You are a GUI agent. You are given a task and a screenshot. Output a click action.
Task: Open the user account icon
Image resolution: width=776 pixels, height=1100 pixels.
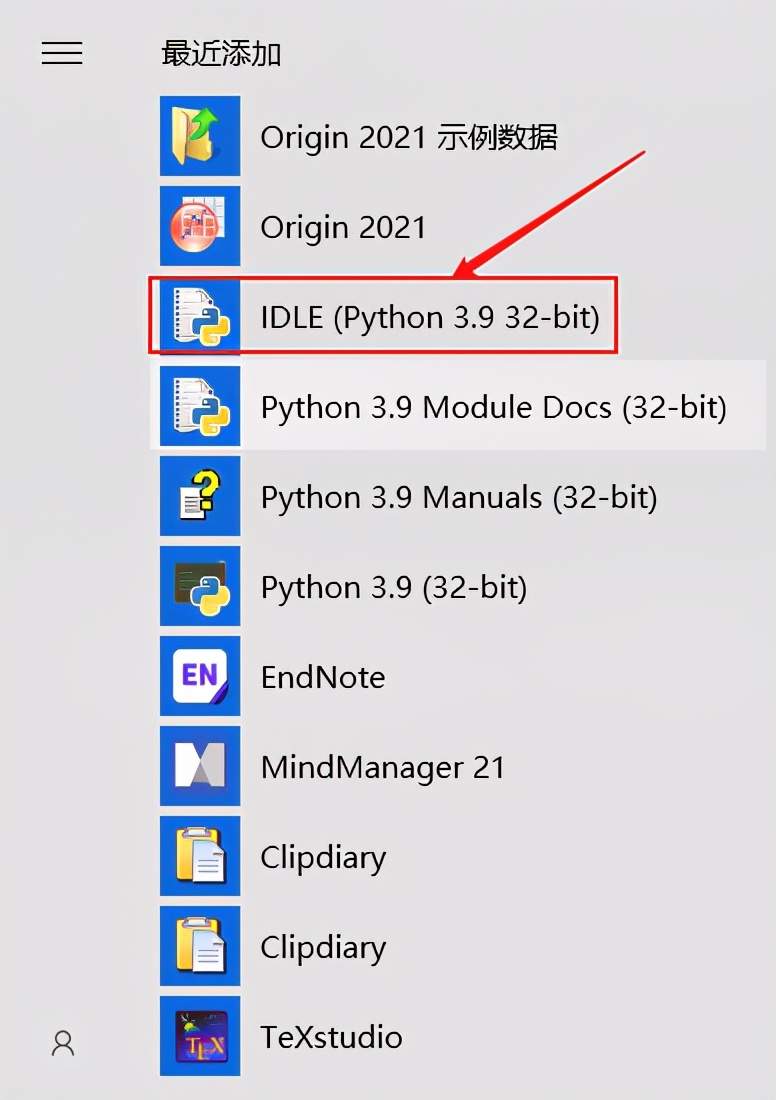(x=63, y=1043)
